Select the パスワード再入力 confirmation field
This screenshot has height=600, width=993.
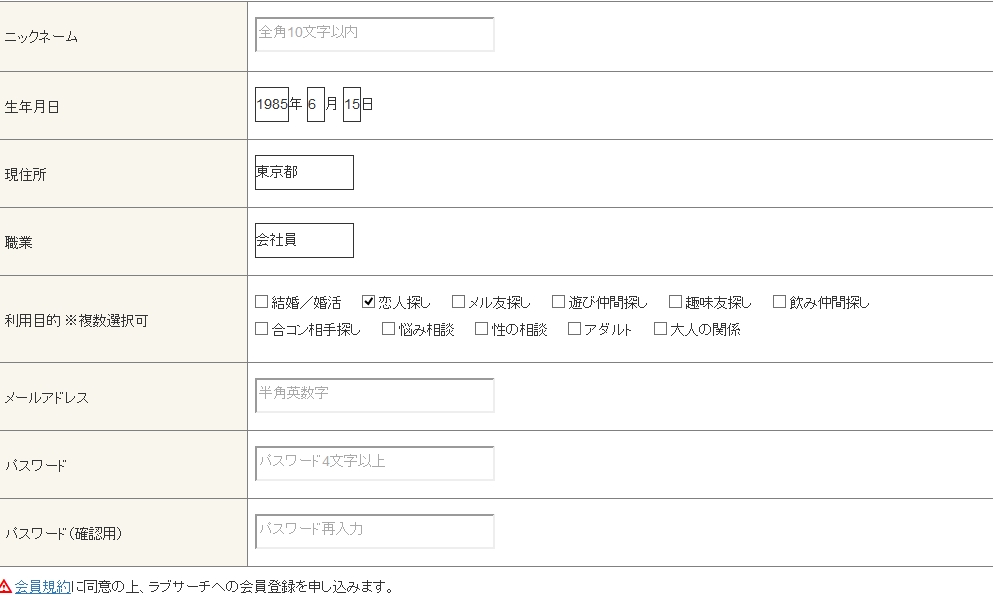pyautogui.click(x=374, y=531)
